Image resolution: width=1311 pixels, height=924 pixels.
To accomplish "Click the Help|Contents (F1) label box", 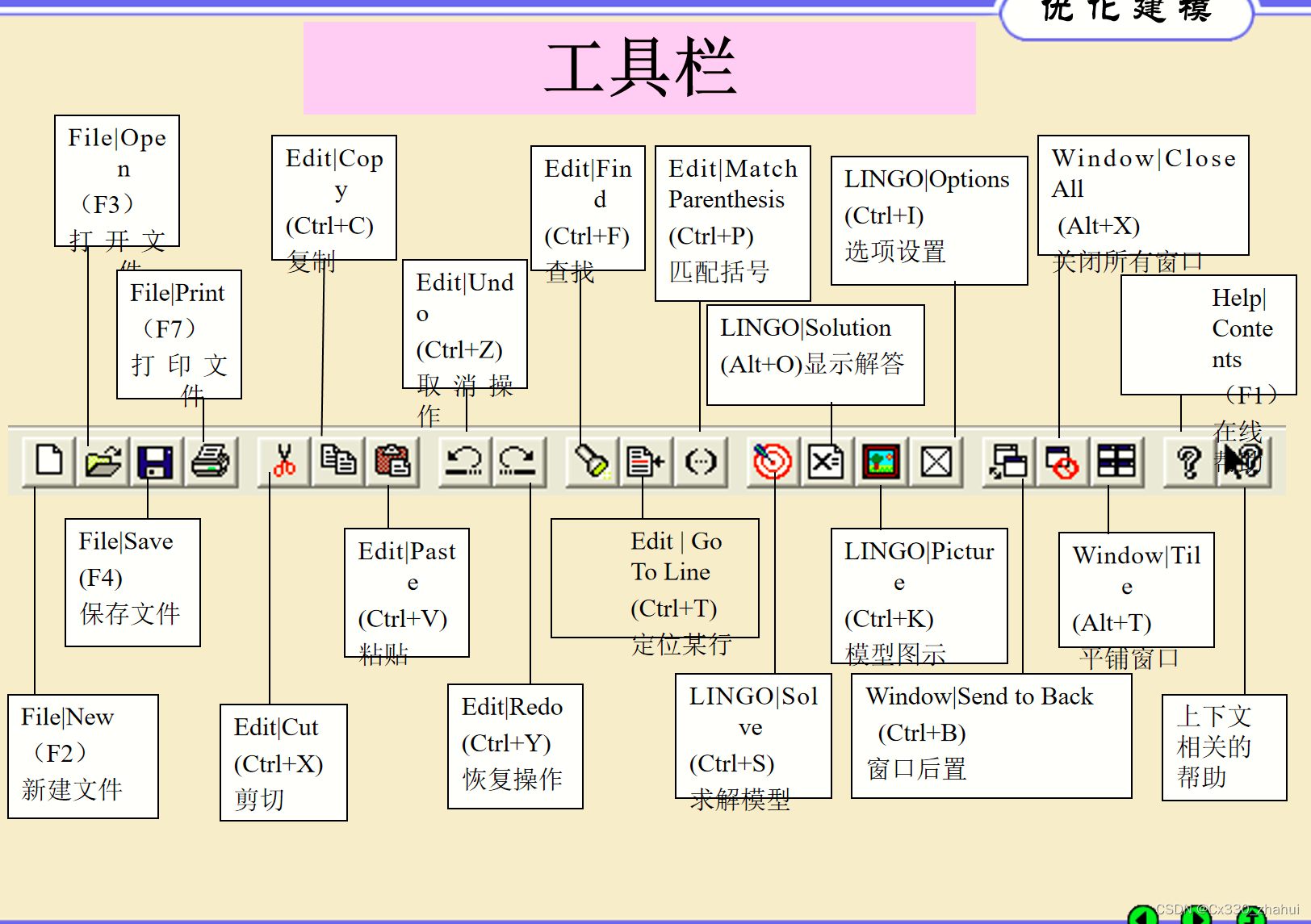I will (1208, 335).
